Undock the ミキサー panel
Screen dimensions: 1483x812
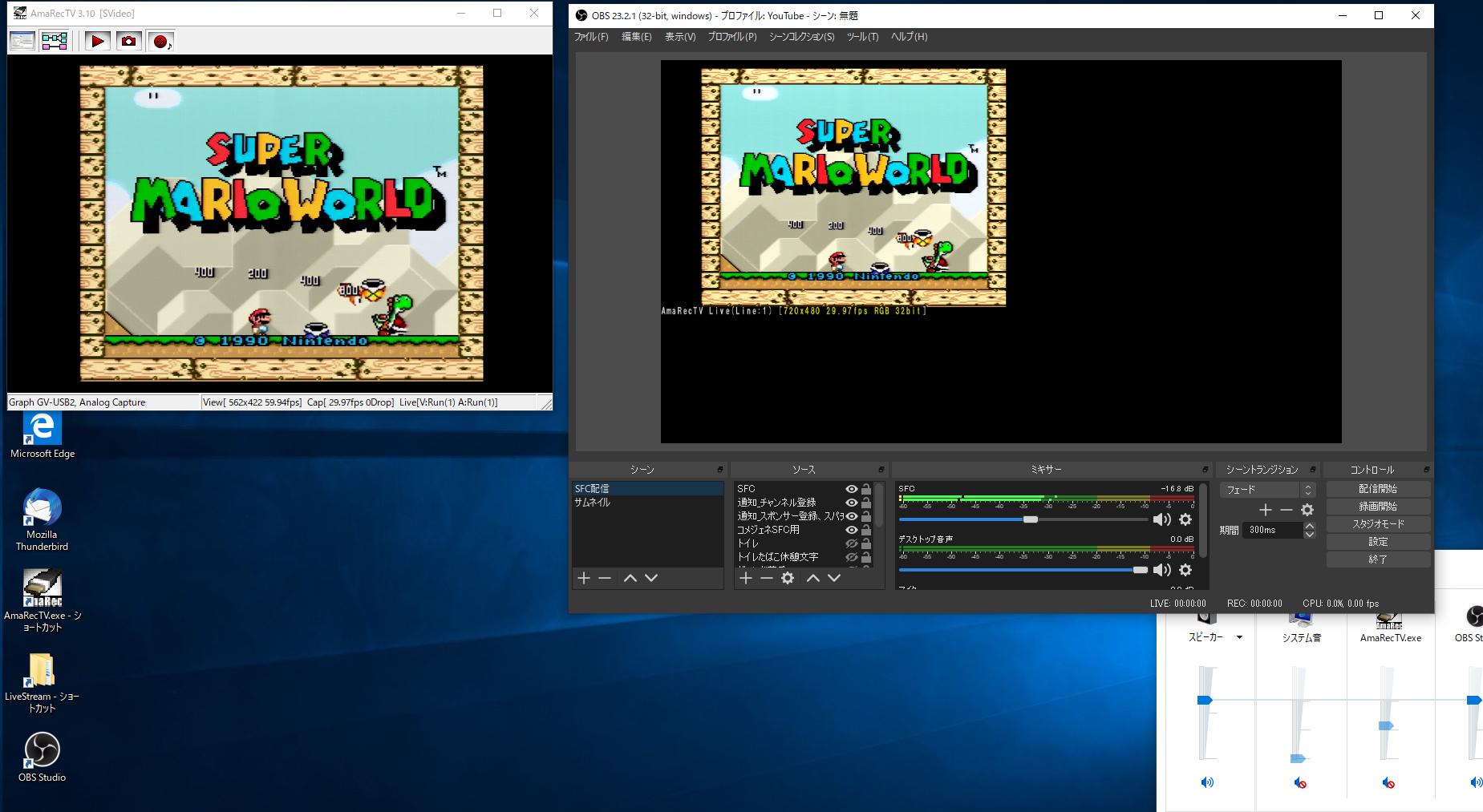1205,470
